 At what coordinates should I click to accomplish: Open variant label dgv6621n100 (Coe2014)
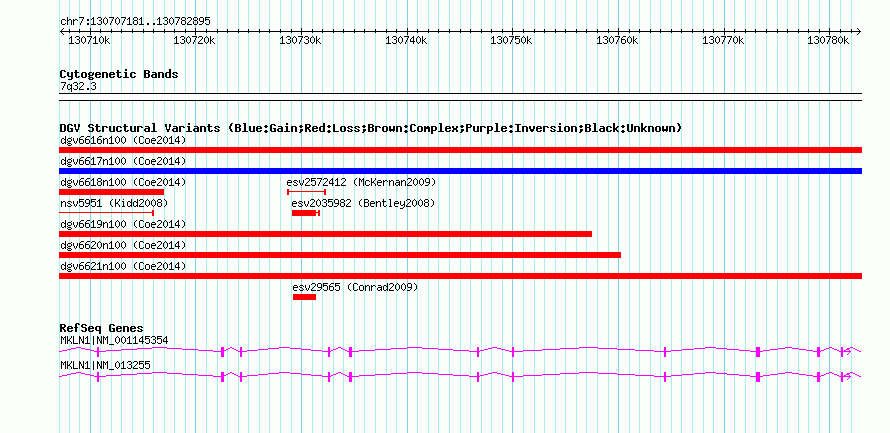pyautogui.click(x=123, y=266)
